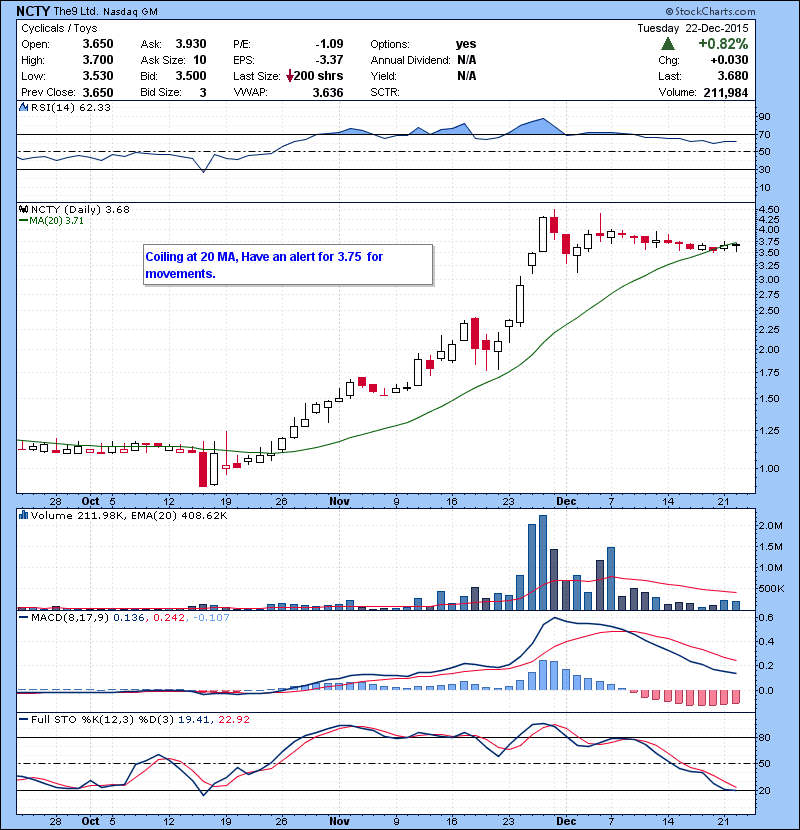Click the Volume value 211,984
The image size is (800, 830).
725,93
